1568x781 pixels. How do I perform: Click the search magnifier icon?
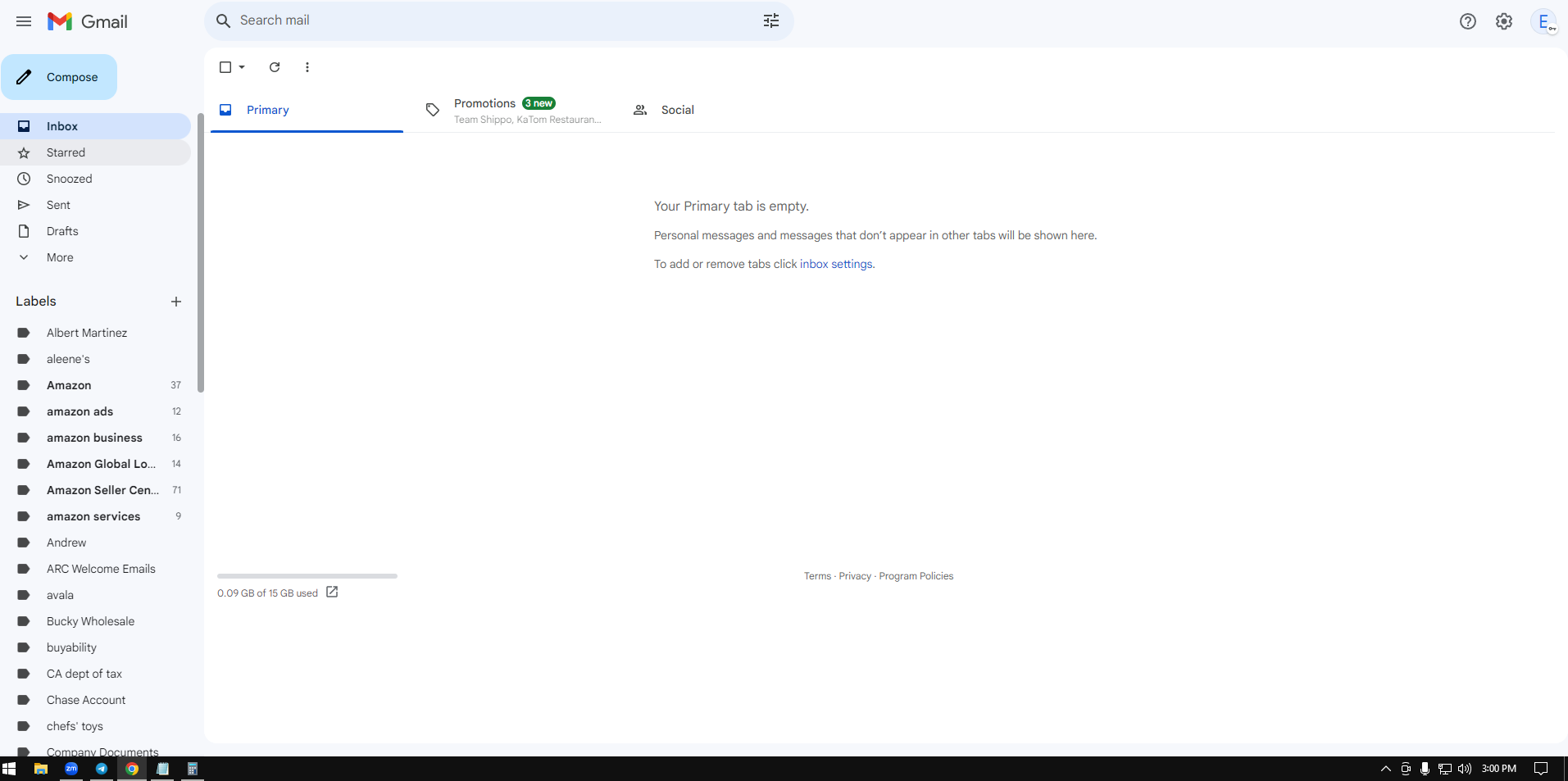(223, 20)
